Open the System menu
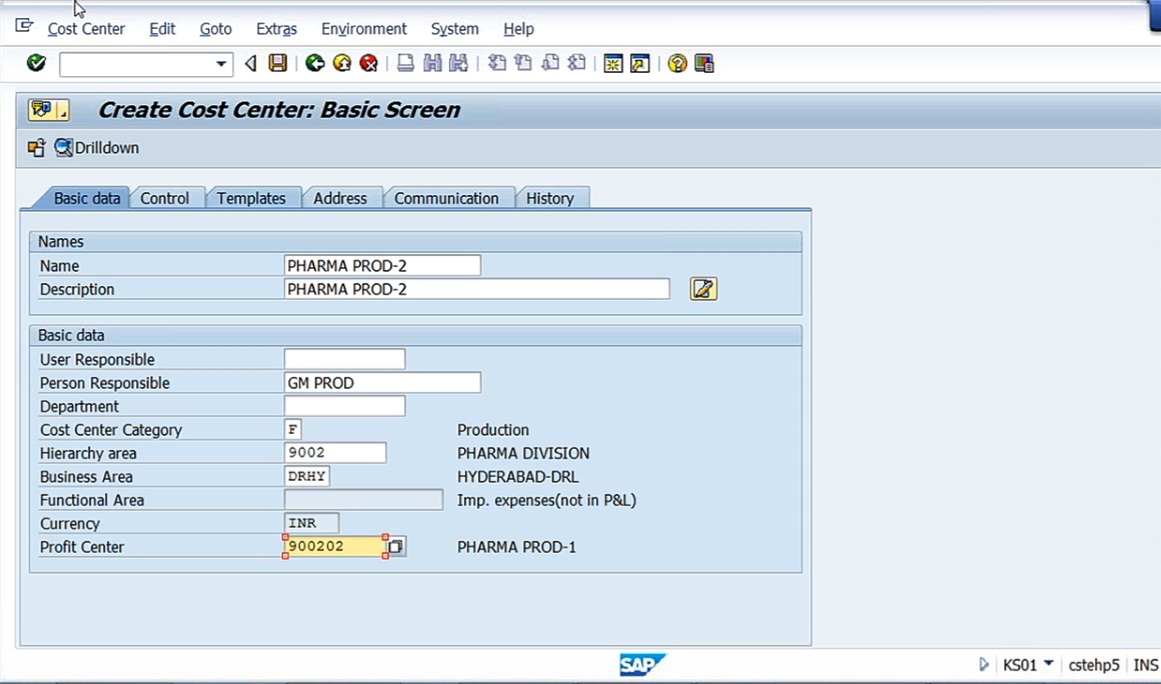1161x684 pixels. pyautogui.click(x=455, y=29)
